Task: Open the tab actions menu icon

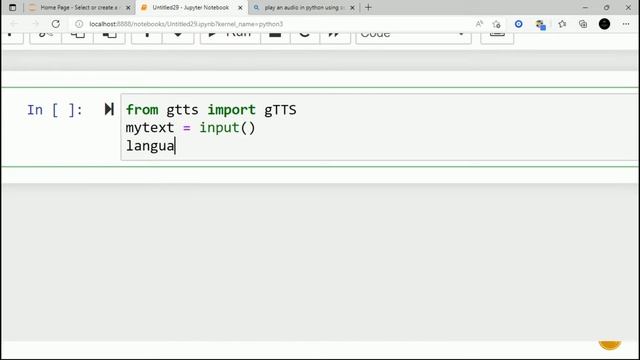Action: pyautogui.click(x=13, y=7)
